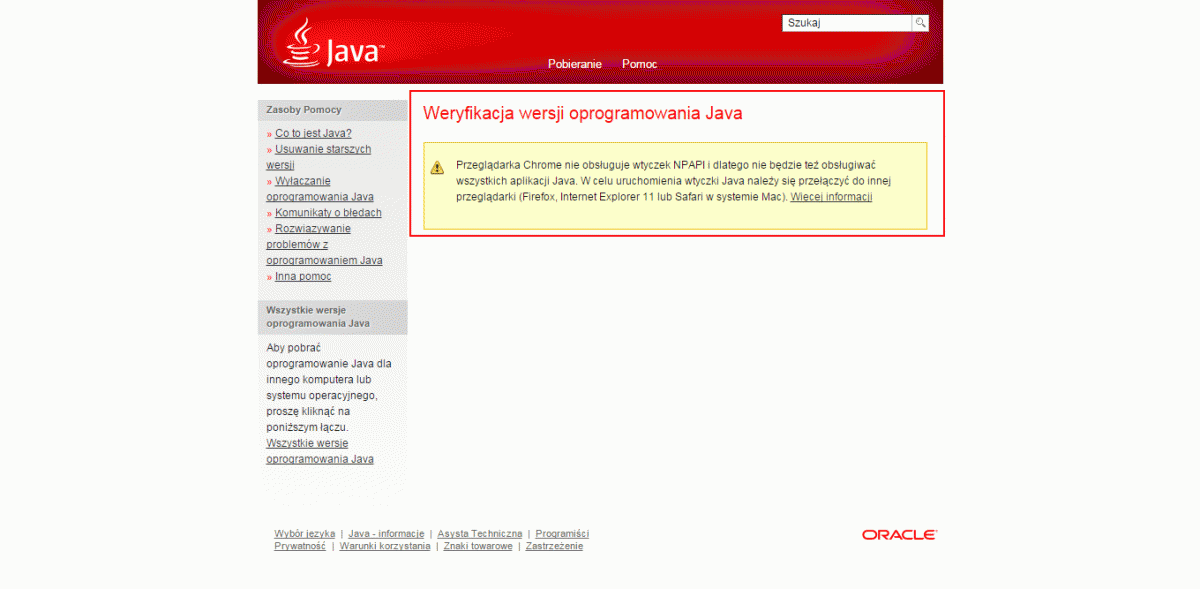Open the 'Co to jest Java?' link
The width and height of the screenshot is (1200, 589).
pos(313,133)
